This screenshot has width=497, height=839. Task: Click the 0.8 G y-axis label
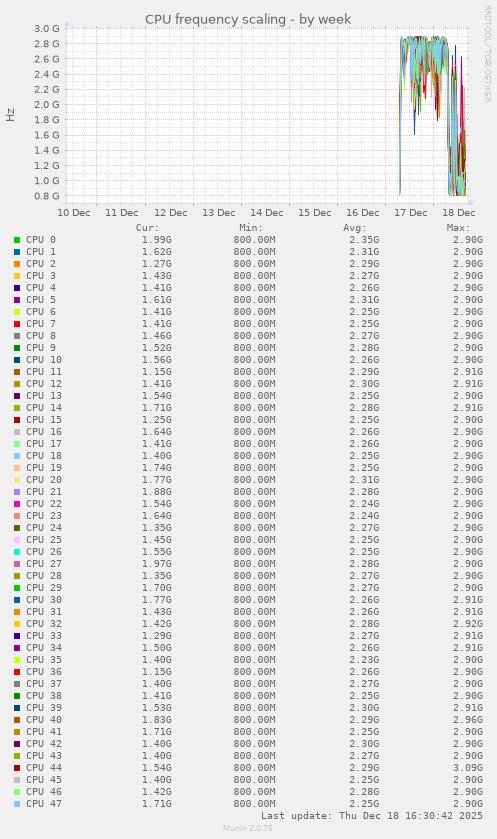click(x=47, y=196)
